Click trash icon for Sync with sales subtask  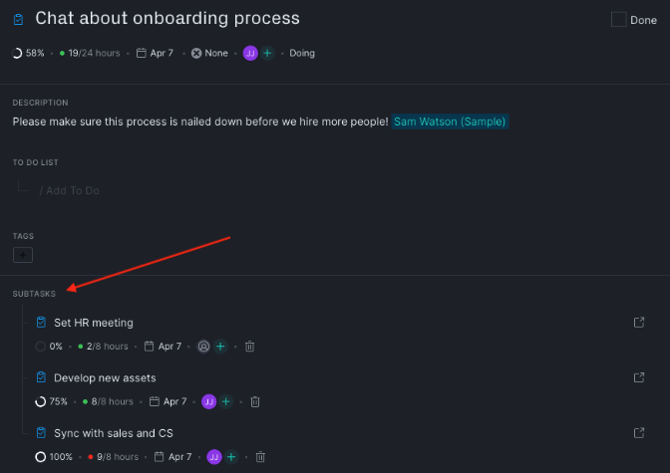(x=260, y=457)
